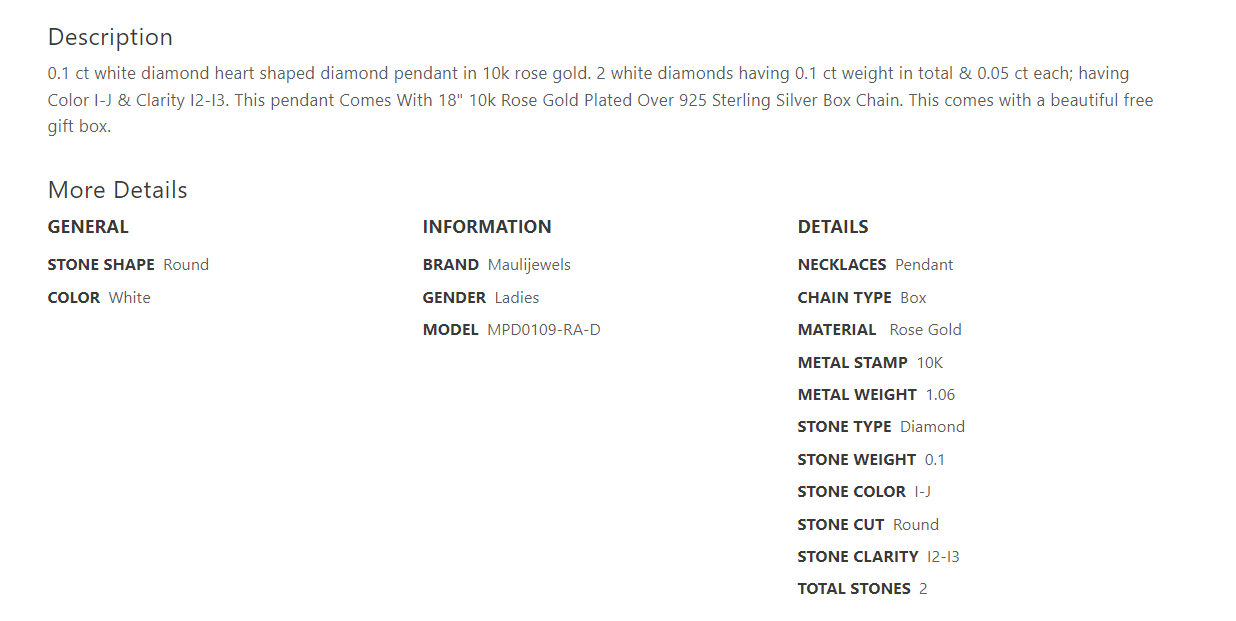This screenshot has height=621, width=1236.
Task: Click the Diamond stone type value
Action: click(x=932, y=427)
